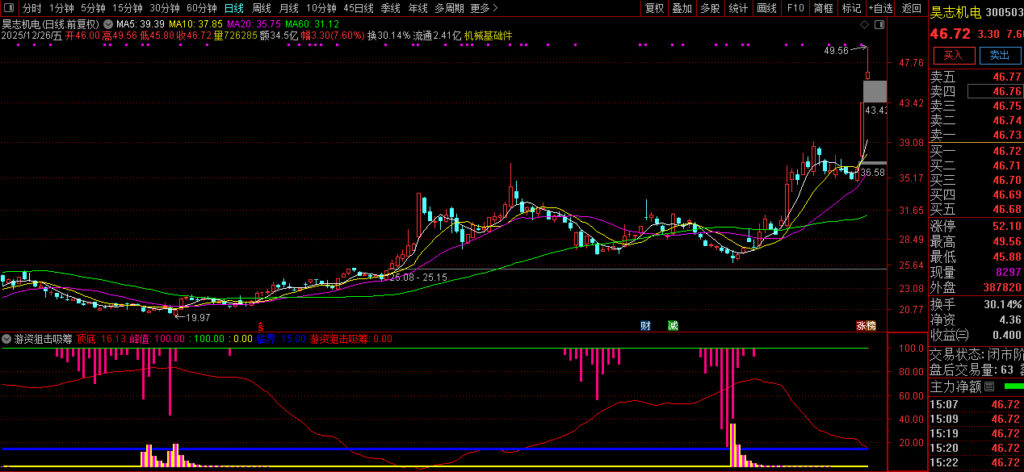The height and width of the screenshot is (472, 1024).
Task: Click the green 主力净额 bar indicator
Action: (1013, 385)
